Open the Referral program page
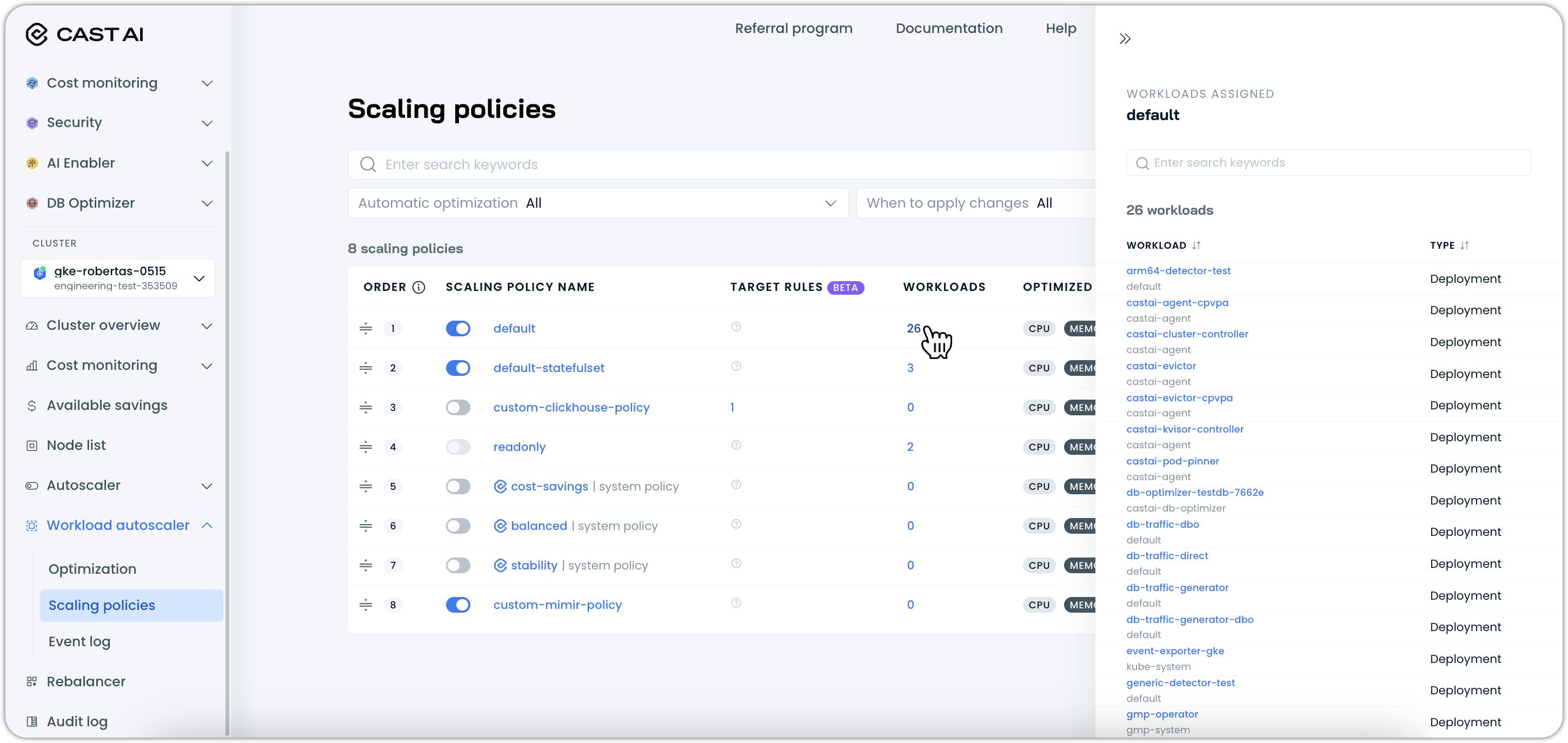Viewport: 1568px width, 743px height. click(x=793, y=29)
